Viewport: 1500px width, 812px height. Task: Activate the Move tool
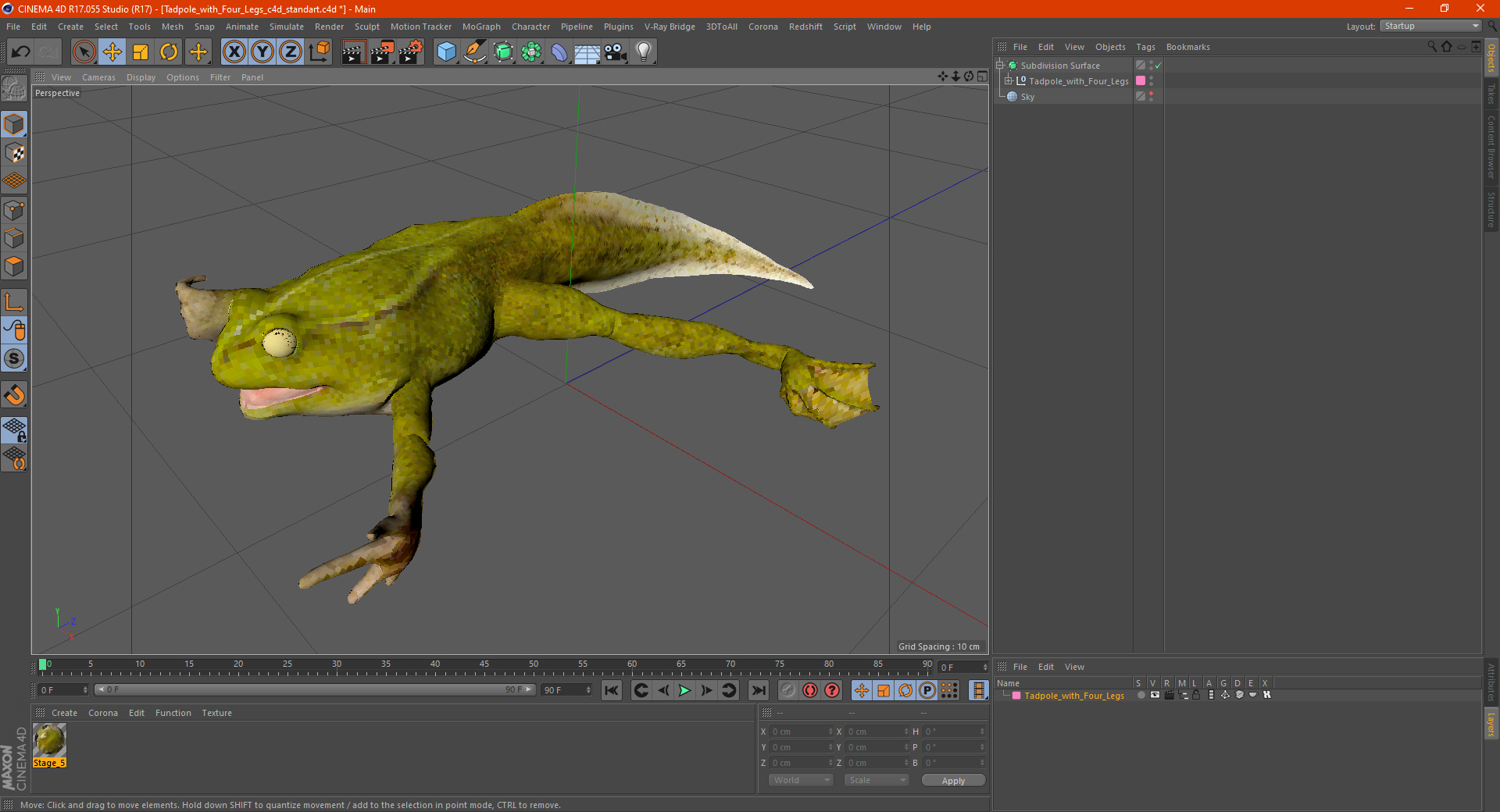coord(112,52)
